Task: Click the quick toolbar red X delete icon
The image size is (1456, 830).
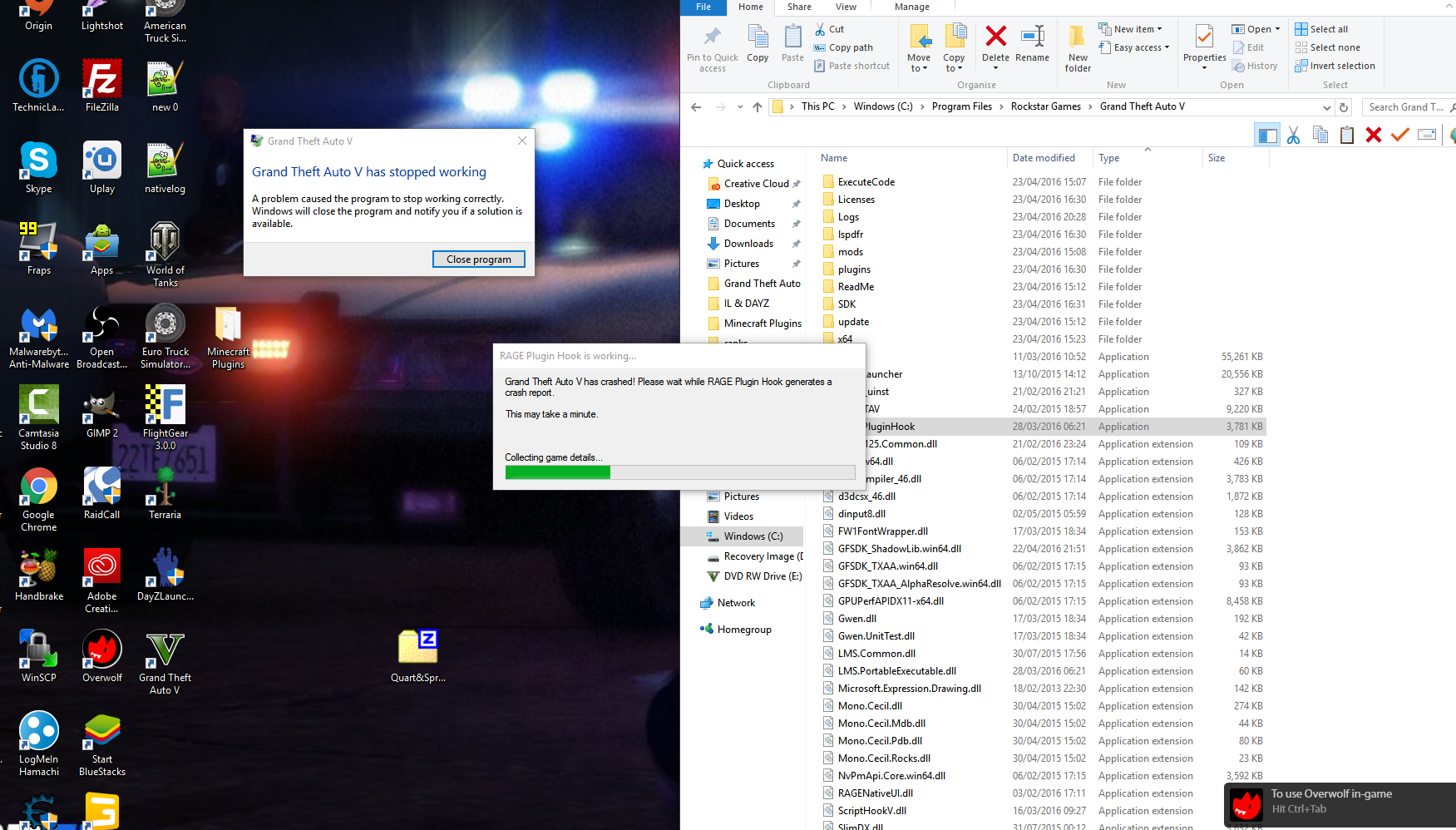Action: [x=1373, y=135]
